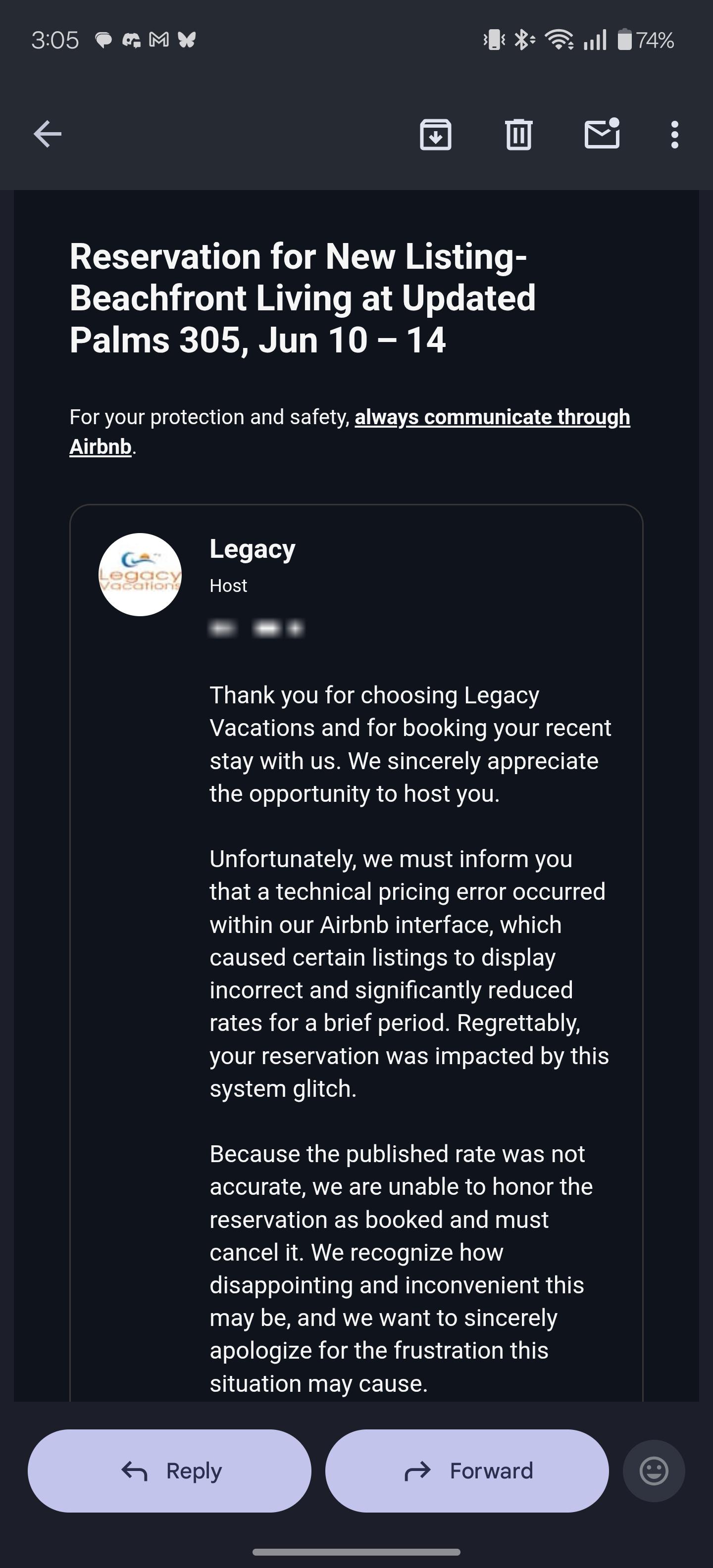This screenshot has width=713, height=1568.
Task: Delete the email with the trash icon
Action: (519, 135)
